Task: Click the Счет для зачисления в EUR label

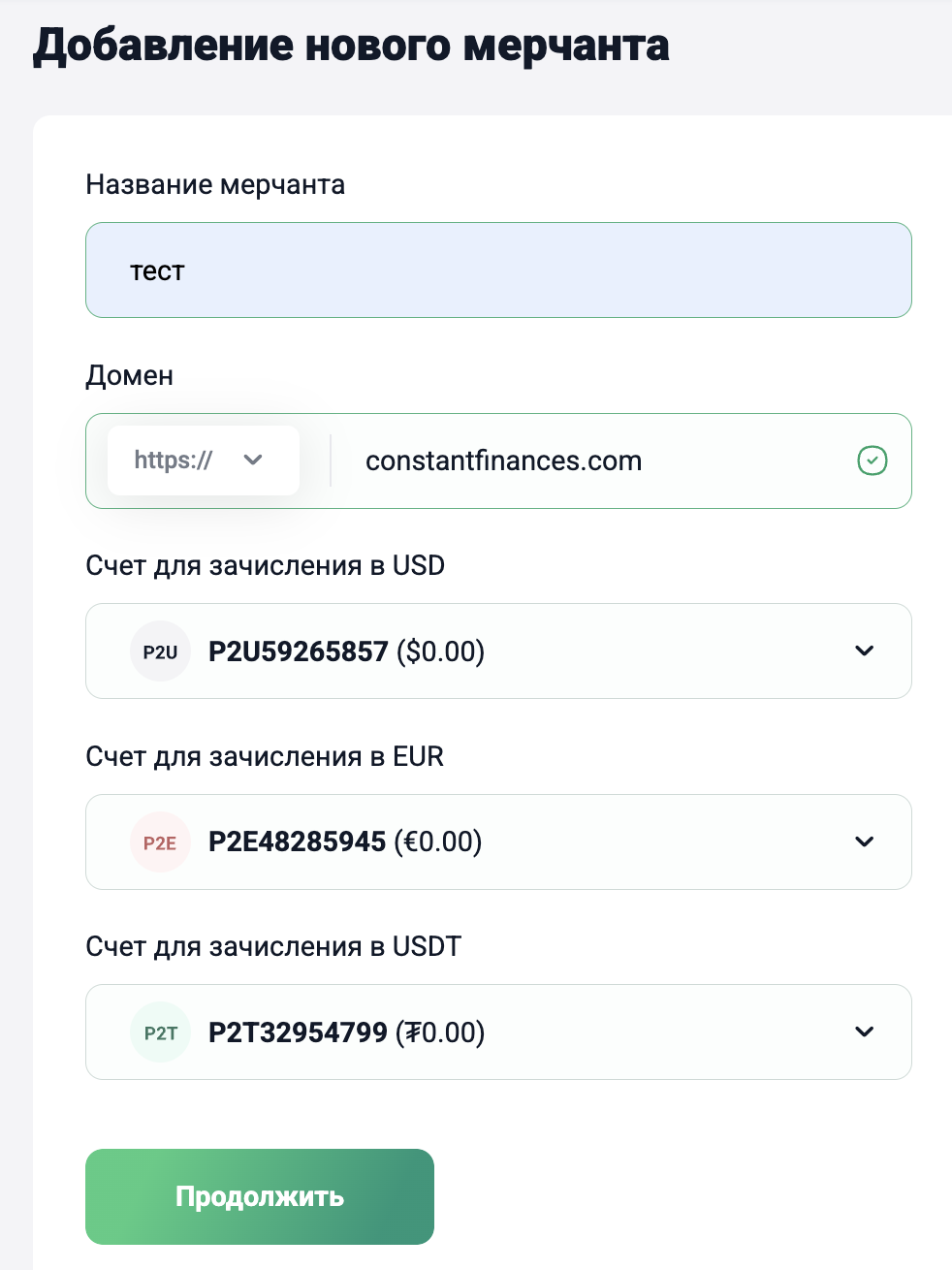Action: point(265,756)
